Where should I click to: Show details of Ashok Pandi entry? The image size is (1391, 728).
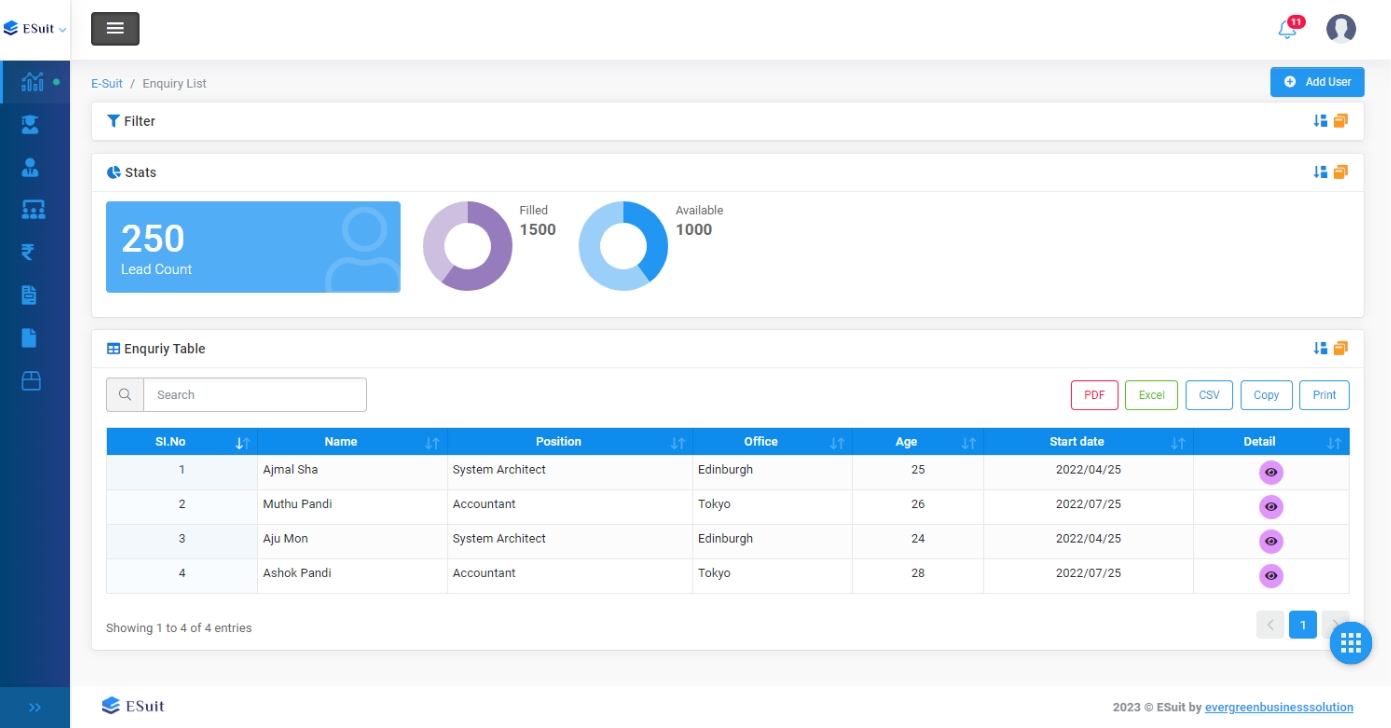click(1270, 576)
